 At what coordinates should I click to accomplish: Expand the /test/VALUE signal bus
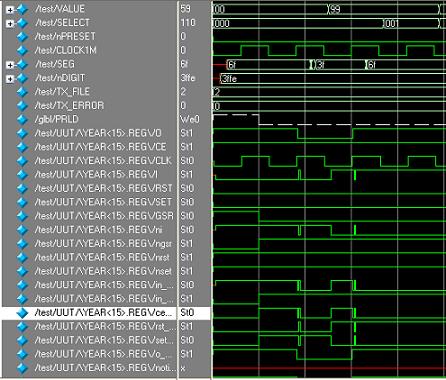pos(10,10)
